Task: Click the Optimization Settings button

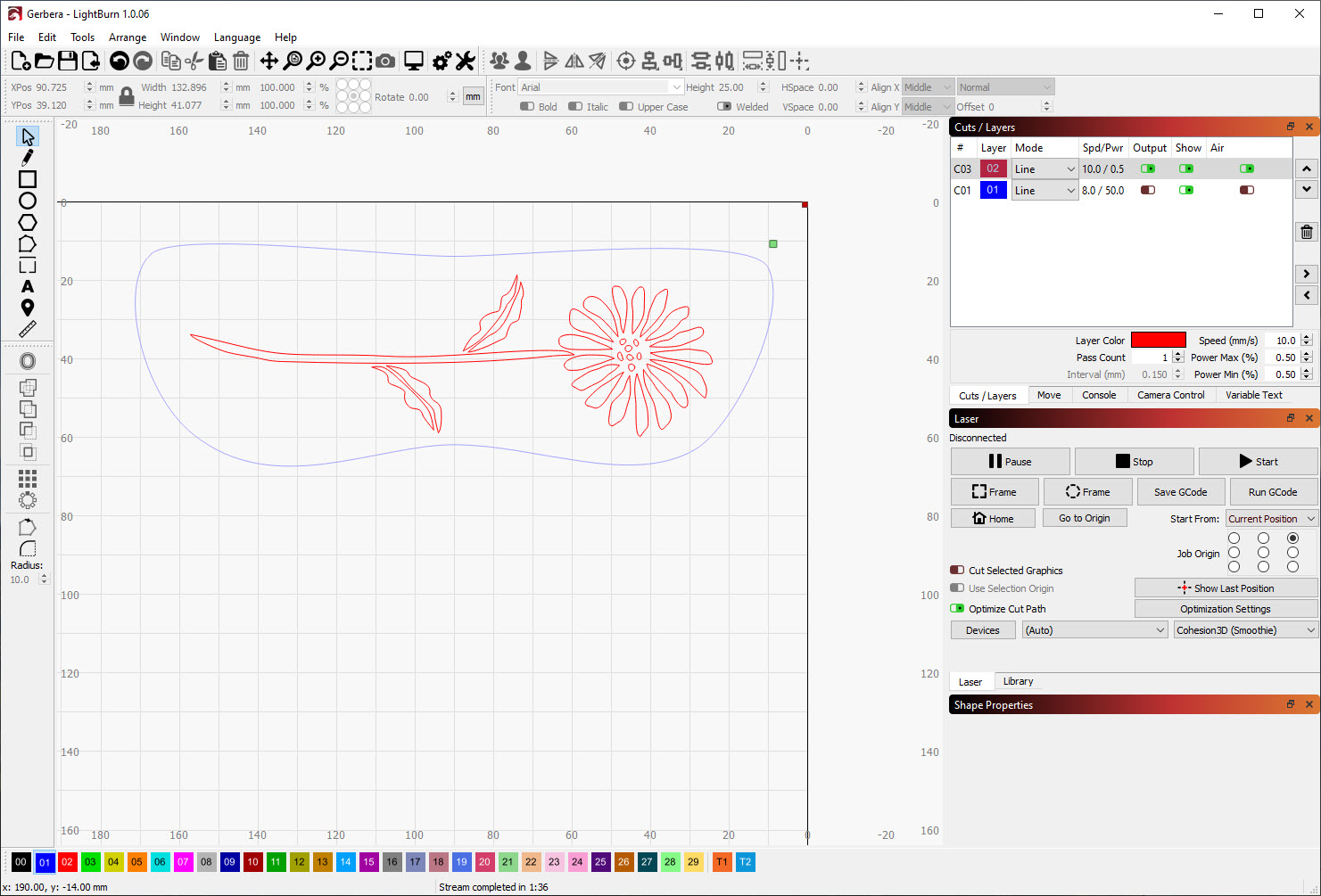Action: [1225, 609]
